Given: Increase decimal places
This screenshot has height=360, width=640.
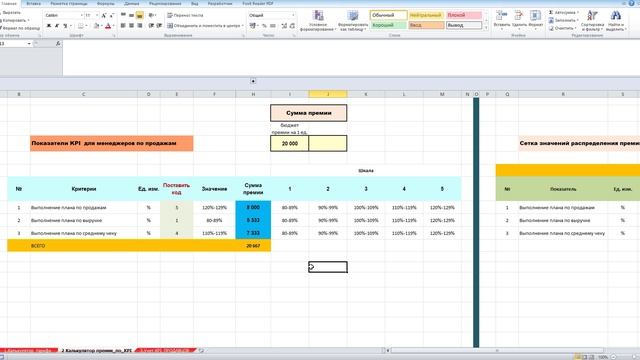Looking at the screenshot, I should point(284,26).
